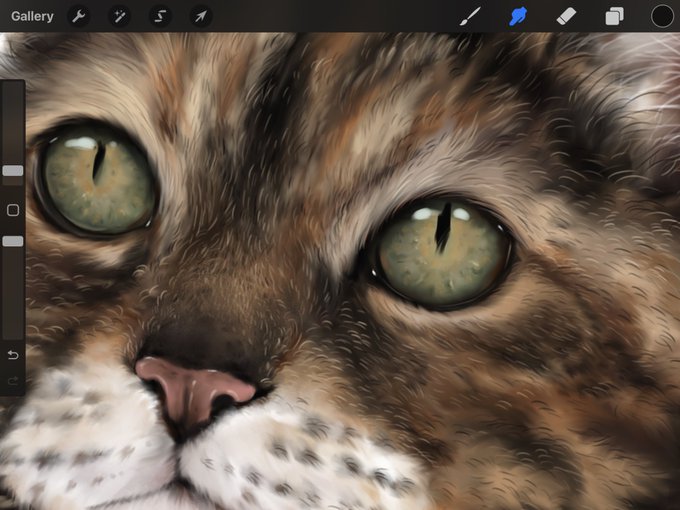This screenshot has width=680, height=510.
Task: Open the black color swatch picker
Action: tap(662, 16)
